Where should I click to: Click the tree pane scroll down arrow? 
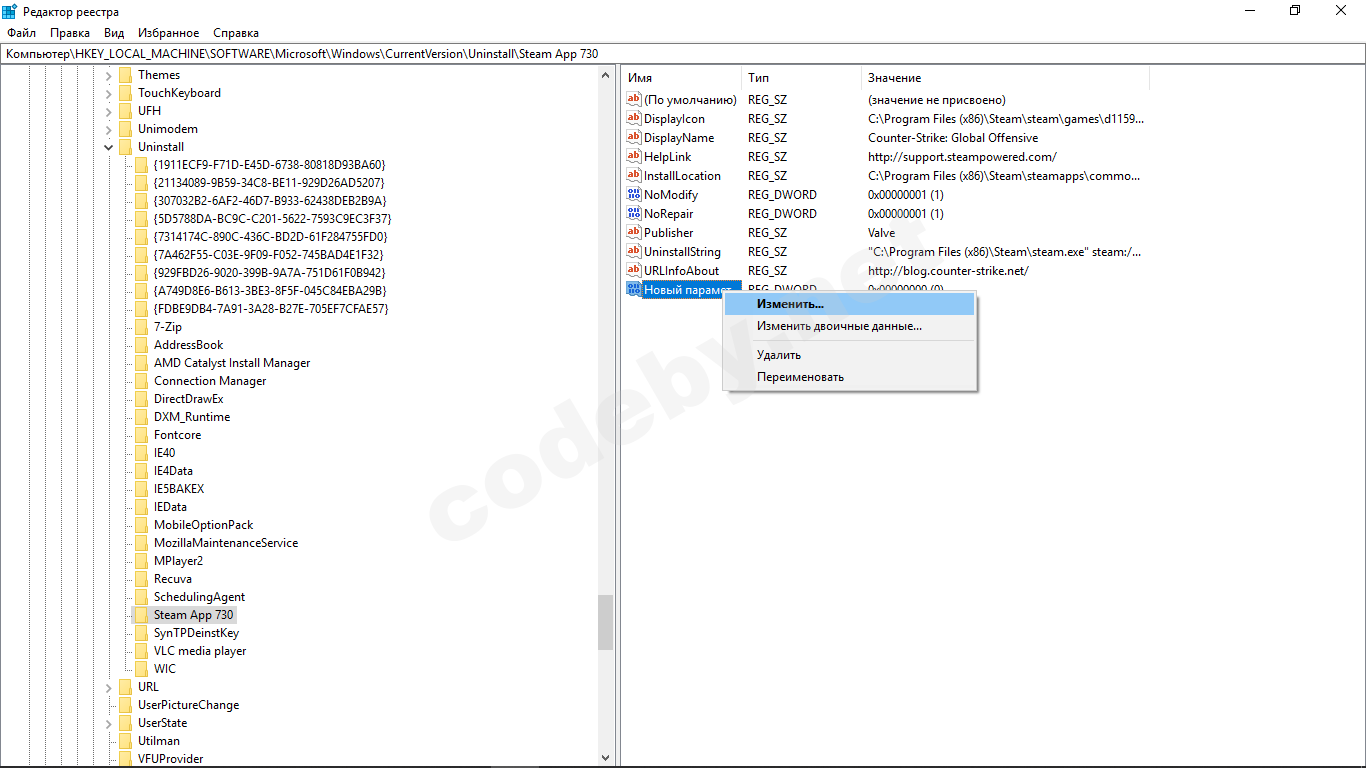point(605,758)
